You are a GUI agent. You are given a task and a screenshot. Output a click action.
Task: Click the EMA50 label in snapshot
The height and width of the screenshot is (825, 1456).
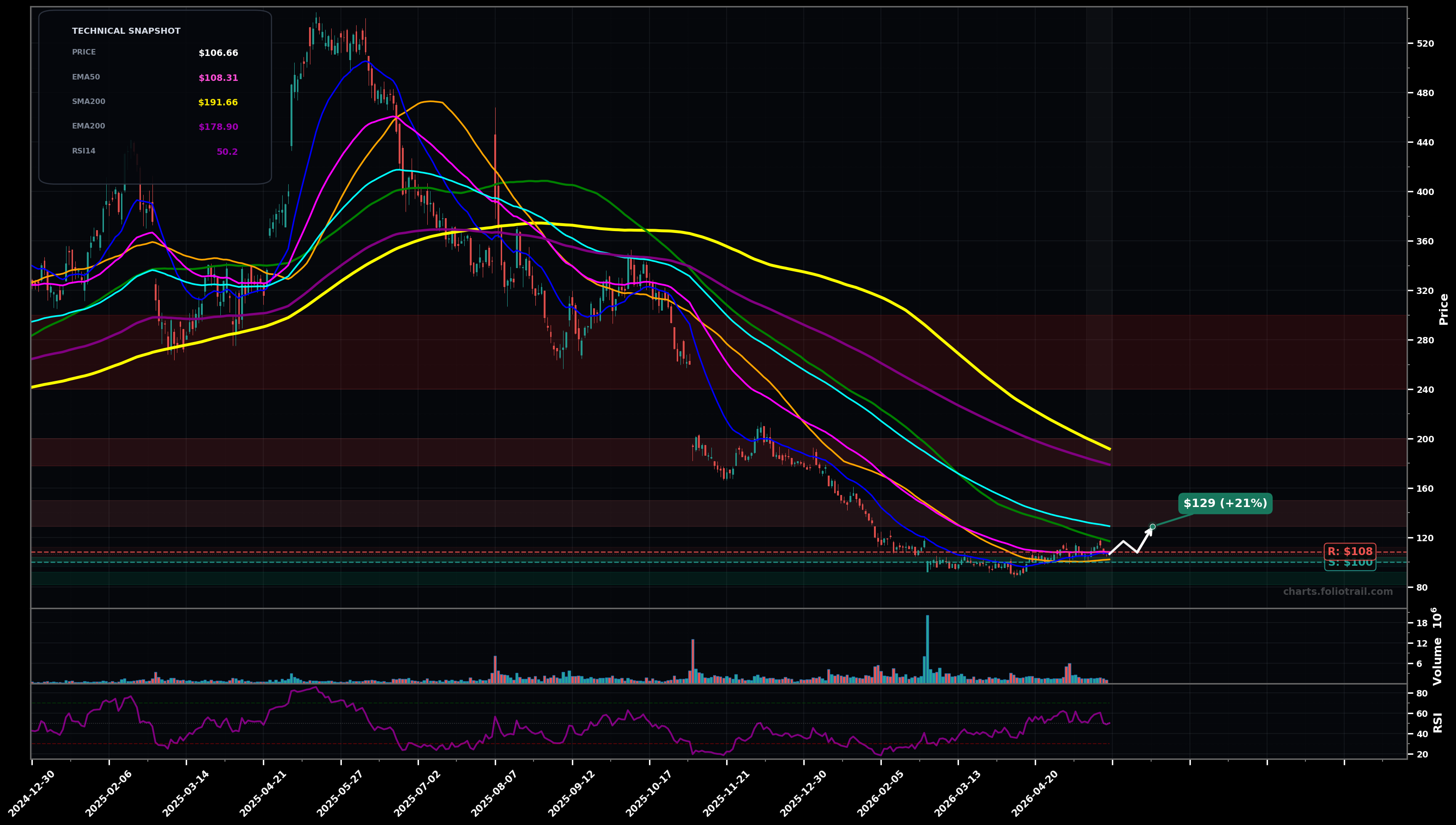[x=85, y=77]
